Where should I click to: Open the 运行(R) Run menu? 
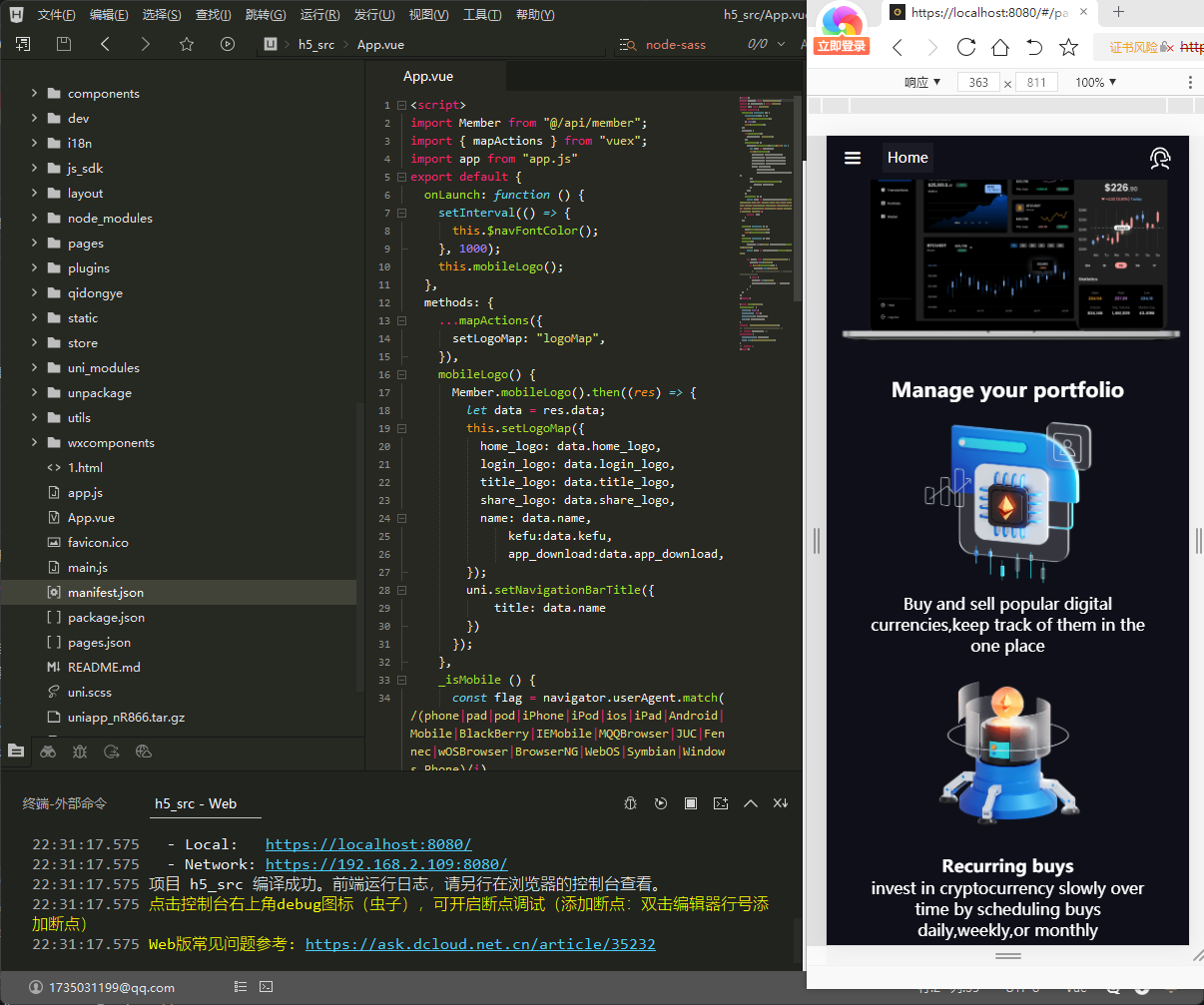(x=319, y=15)
